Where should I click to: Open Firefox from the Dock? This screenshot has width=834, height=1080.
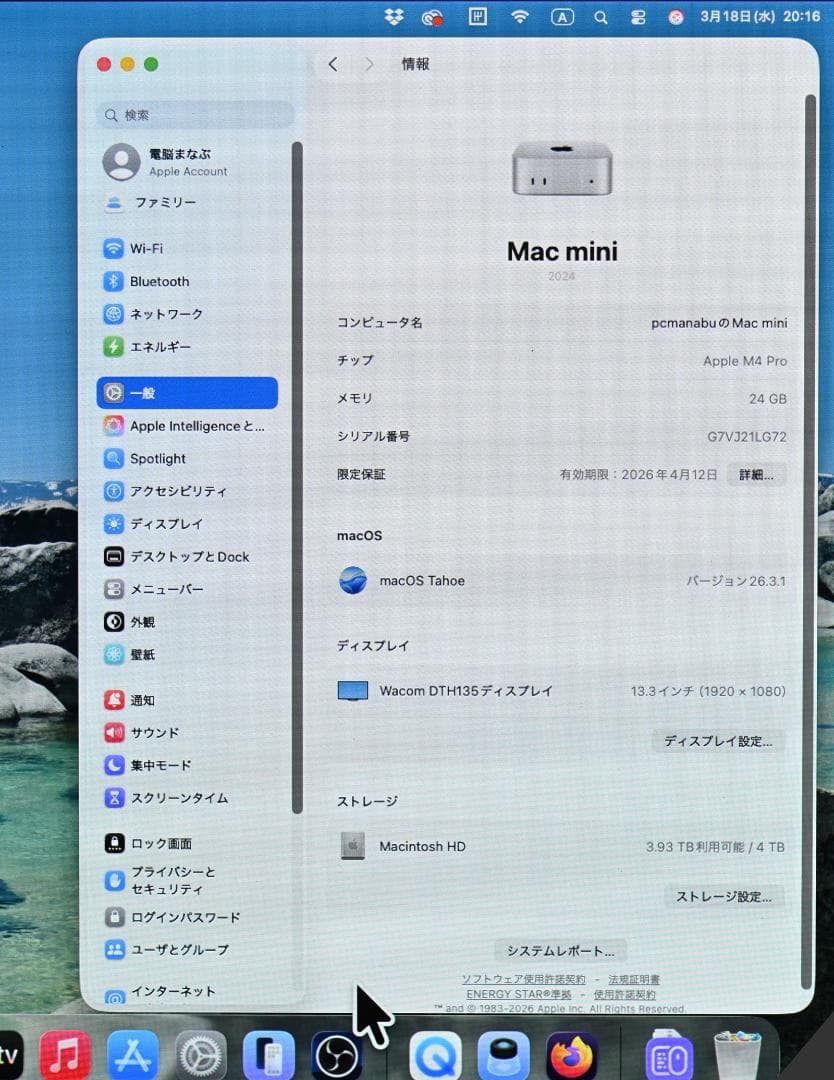point(571,1055)
